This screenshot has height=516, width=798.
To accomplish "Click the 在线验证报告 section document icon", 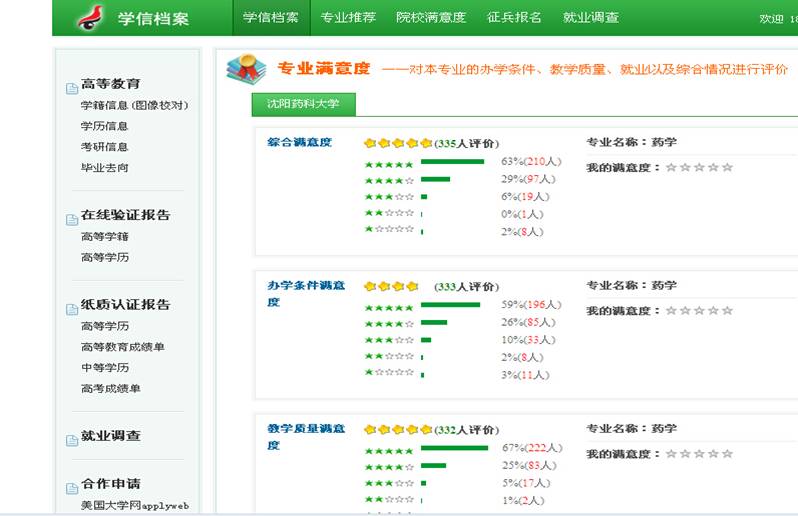I will tap(71, 219).
